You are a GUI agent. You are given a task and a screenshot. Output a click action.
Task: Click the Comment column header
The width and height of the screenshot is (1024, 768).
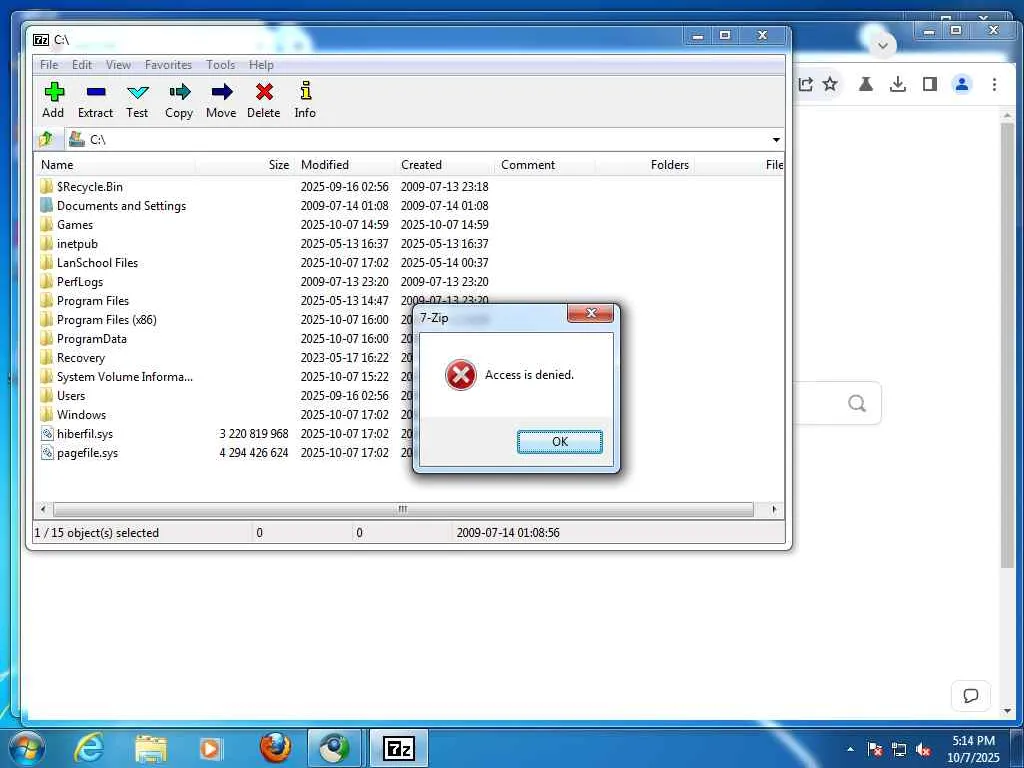pyautogui.click(x=545, y=165)
